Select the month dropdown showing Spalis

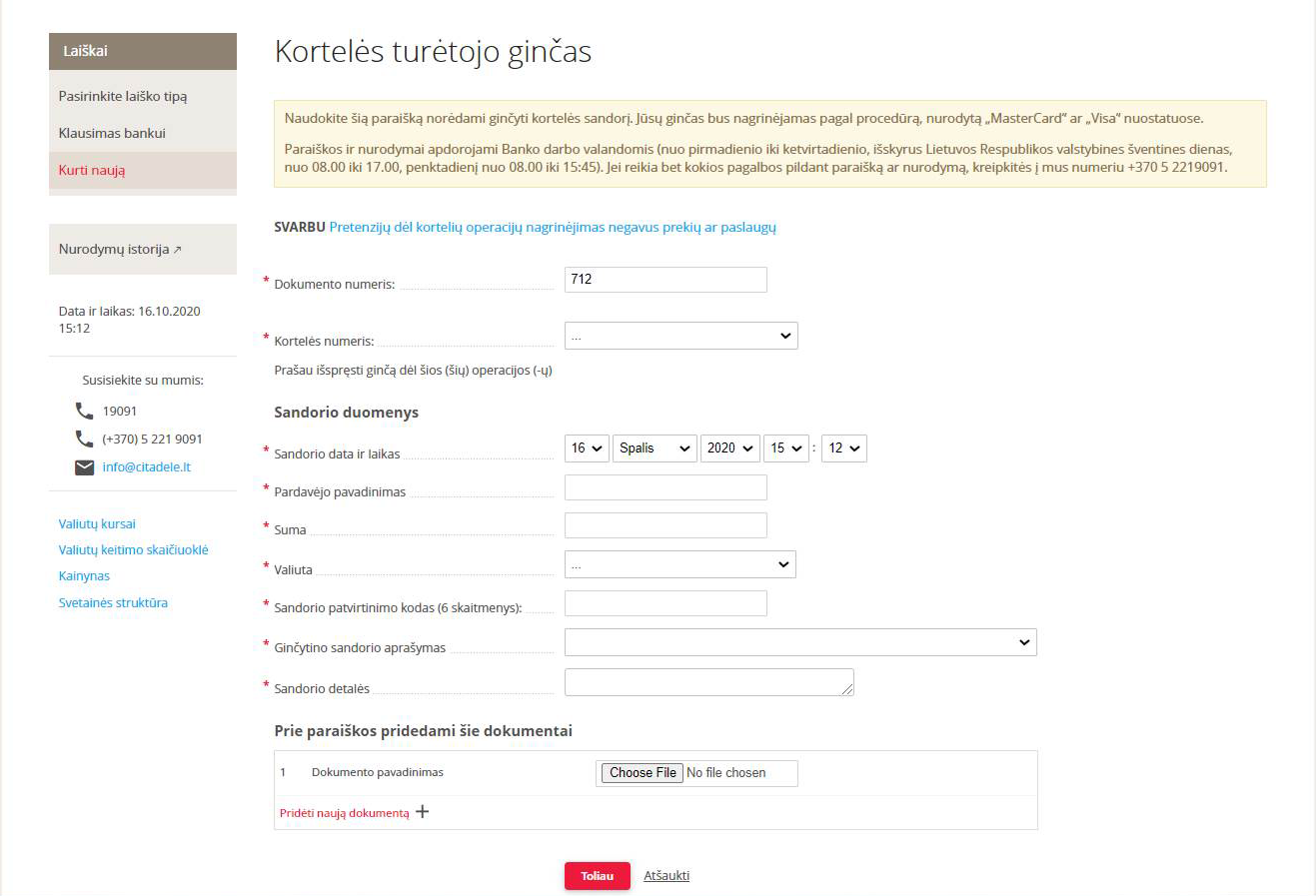click(x=655, y=448)
